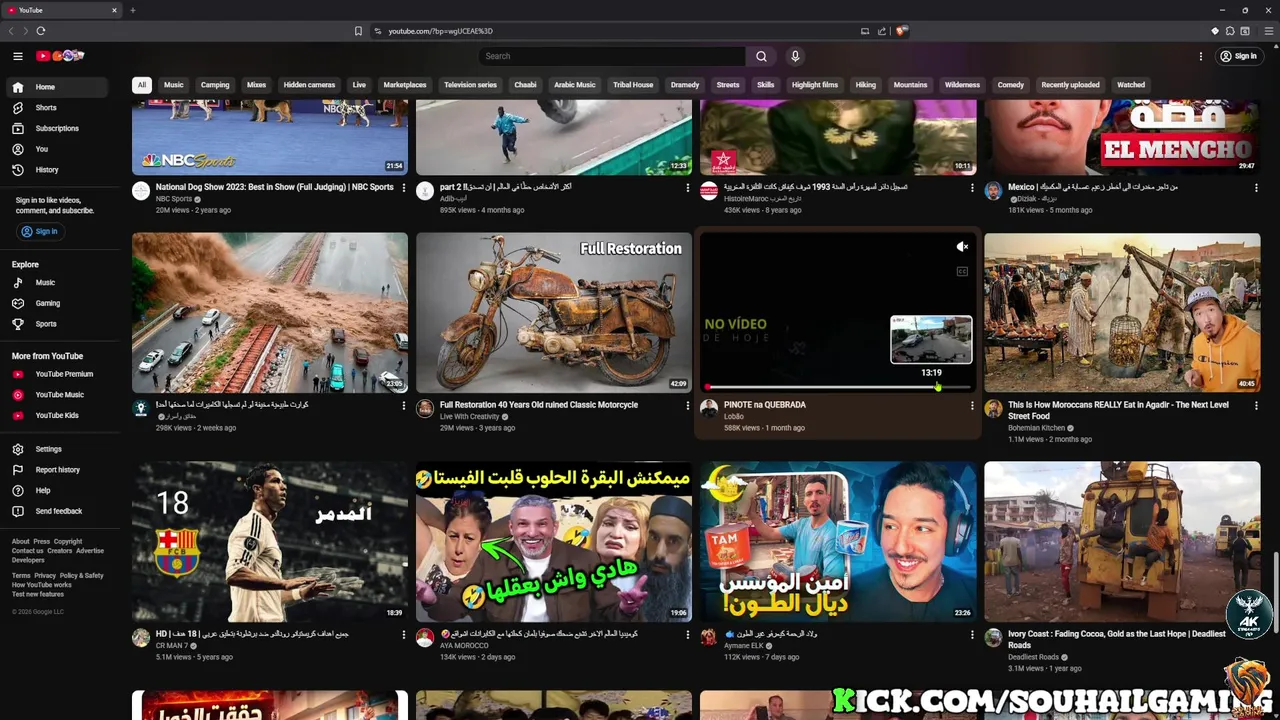Viewport: 1280px width, 720px height.
Task: Open the Ronaldo 18 Barcelona thumbnail
Action: 270,541
